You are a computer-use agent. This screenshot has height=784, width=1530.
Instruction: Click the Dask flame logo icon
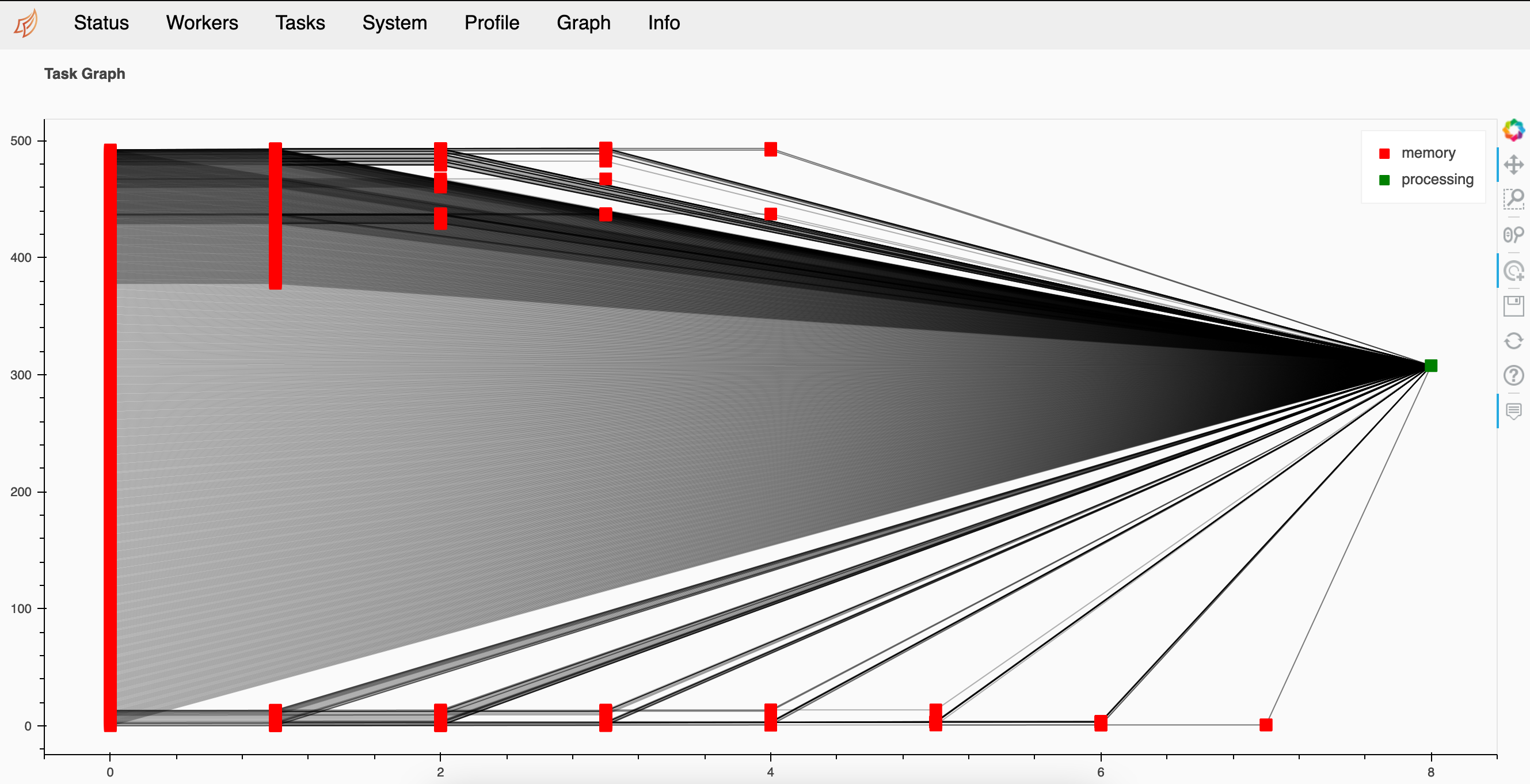(x=27, y=22)
